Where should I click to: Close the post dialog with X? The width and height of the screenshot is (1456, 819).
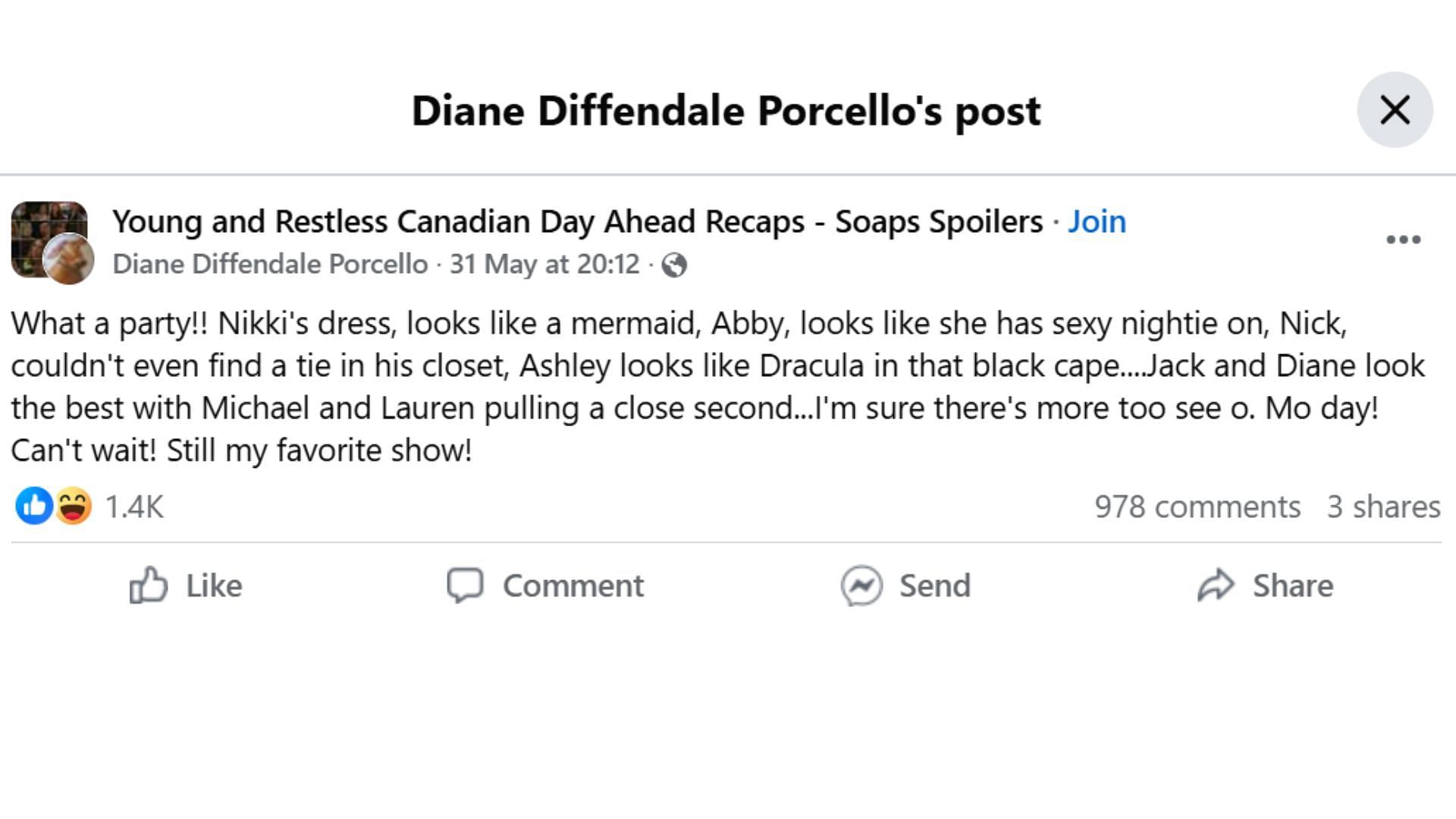coord(1394,110)
